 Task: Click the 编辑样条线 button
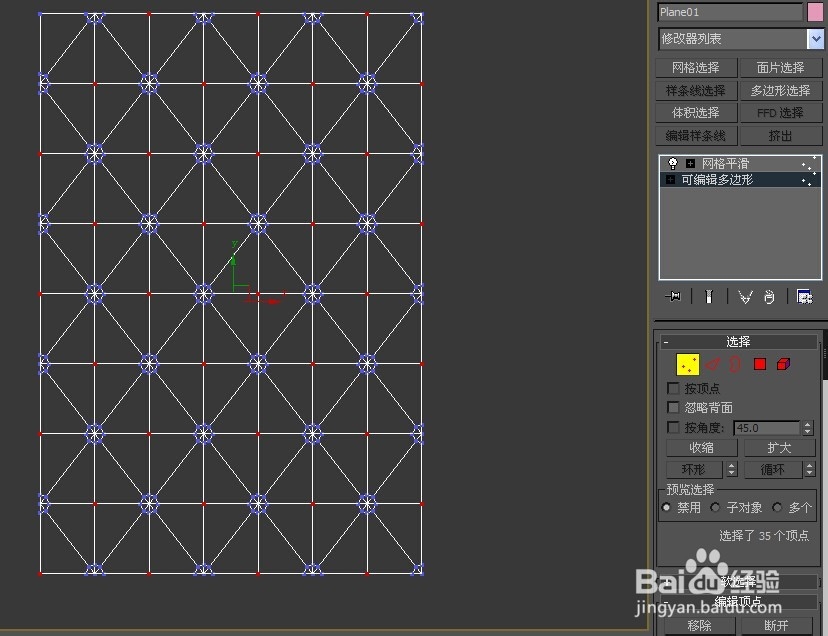695,136
